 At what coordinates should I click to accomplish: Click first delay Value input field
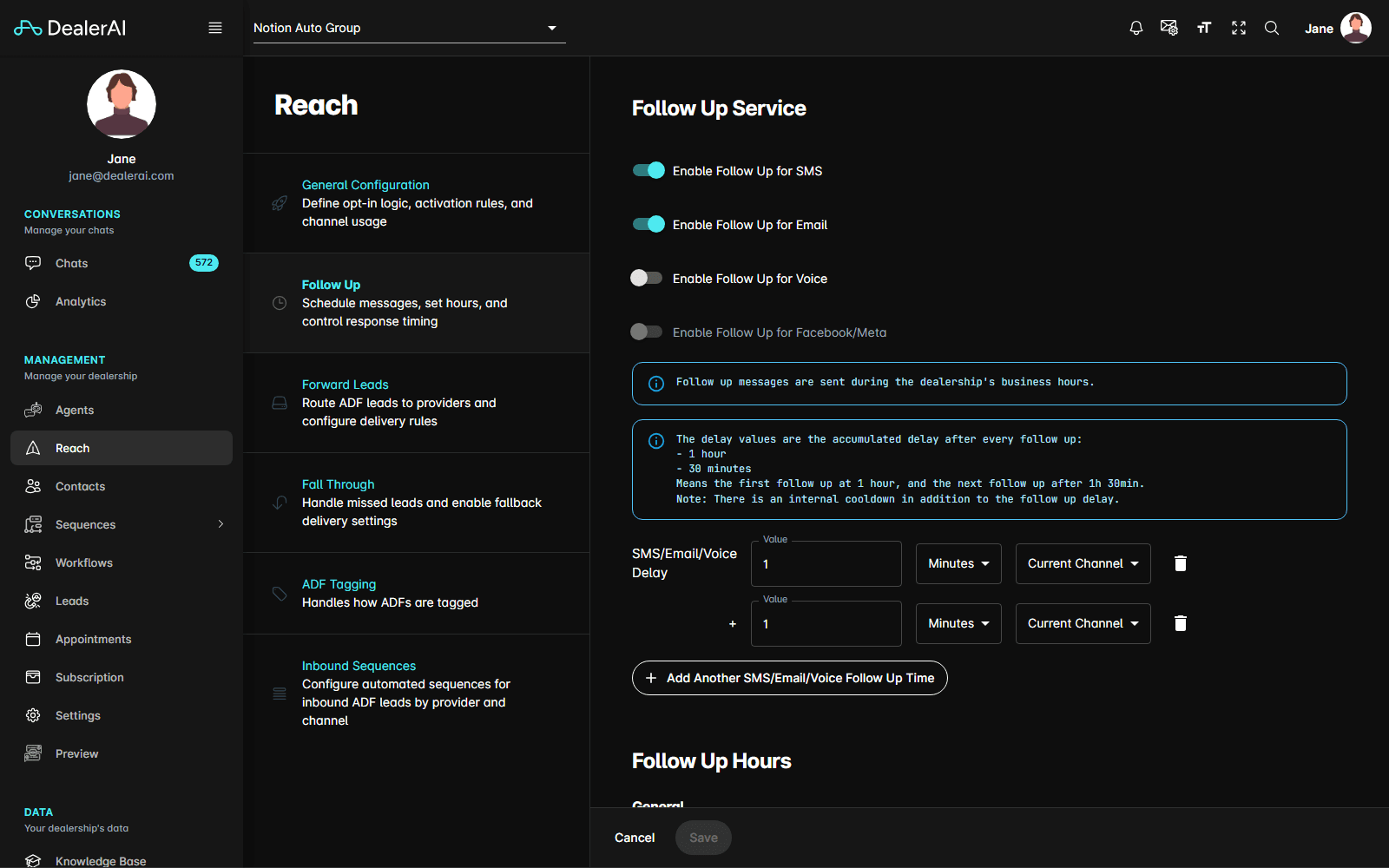(x=826, y=564)
